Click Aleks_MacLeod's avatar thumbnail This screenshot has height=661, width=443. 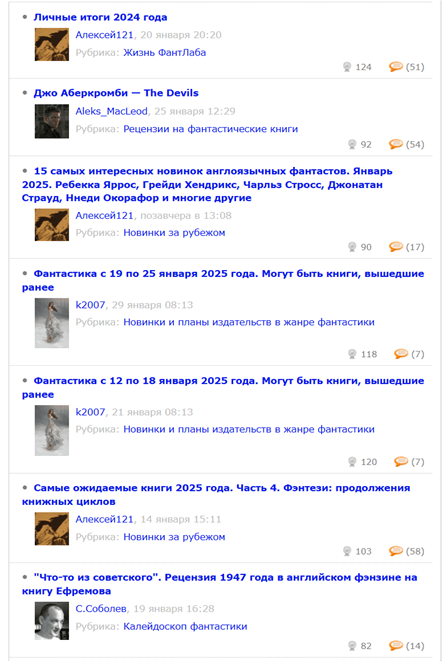pyautogui.click(x=52, y=121)
